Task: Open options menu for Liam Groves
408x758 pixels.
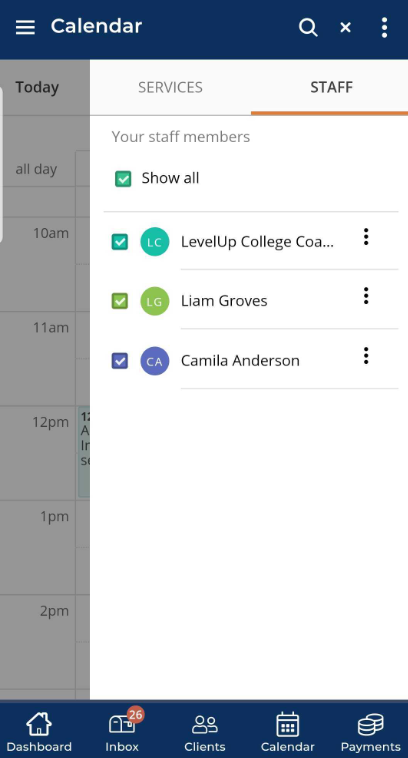Action: point(366,296)
